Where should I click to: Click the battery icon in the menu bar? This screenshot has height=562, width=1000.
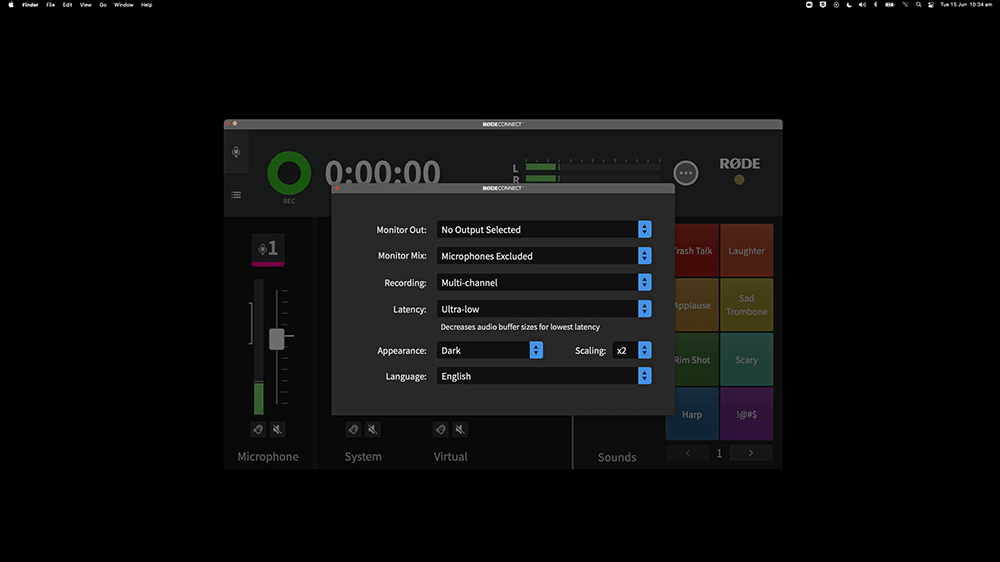tap(890, 4)
